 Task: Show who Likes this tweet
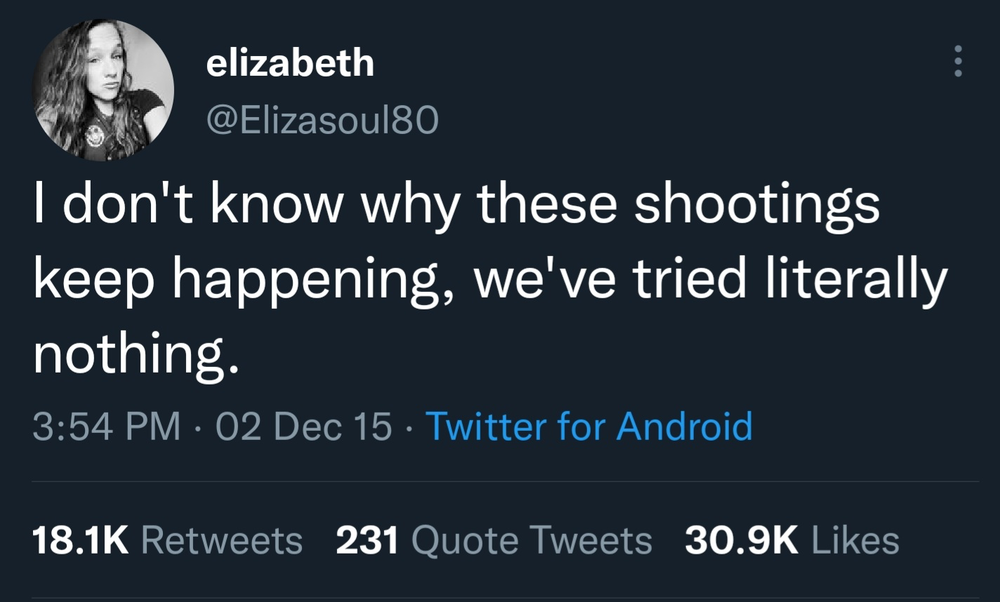coord(855,540)
